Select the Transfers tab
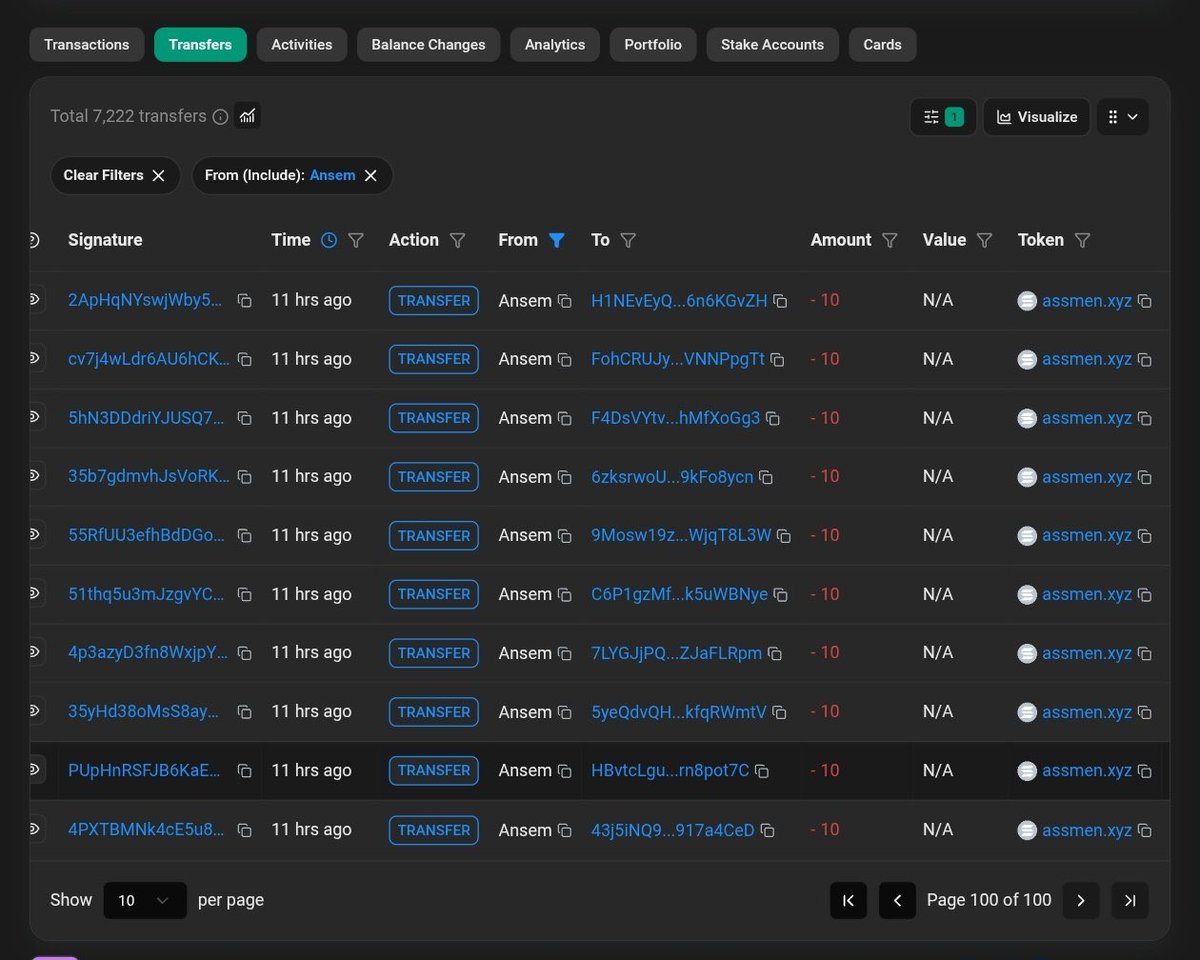The image size is (1200, 960). [x=200, y=45]
